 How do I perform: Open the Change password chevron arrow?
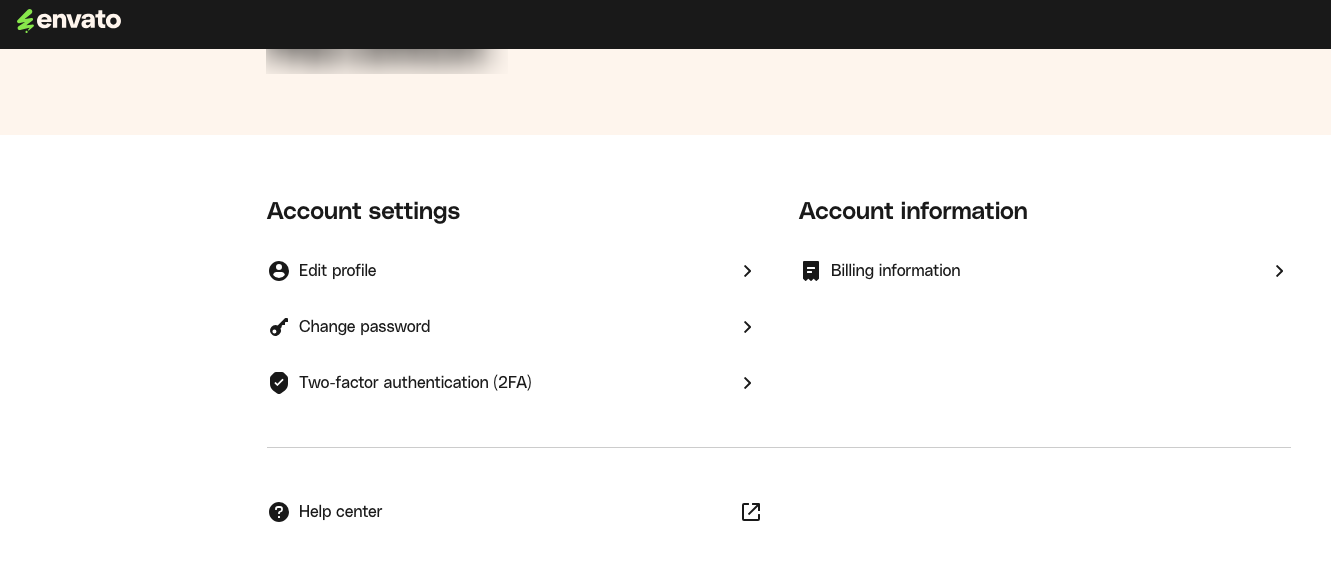point(747,327)
